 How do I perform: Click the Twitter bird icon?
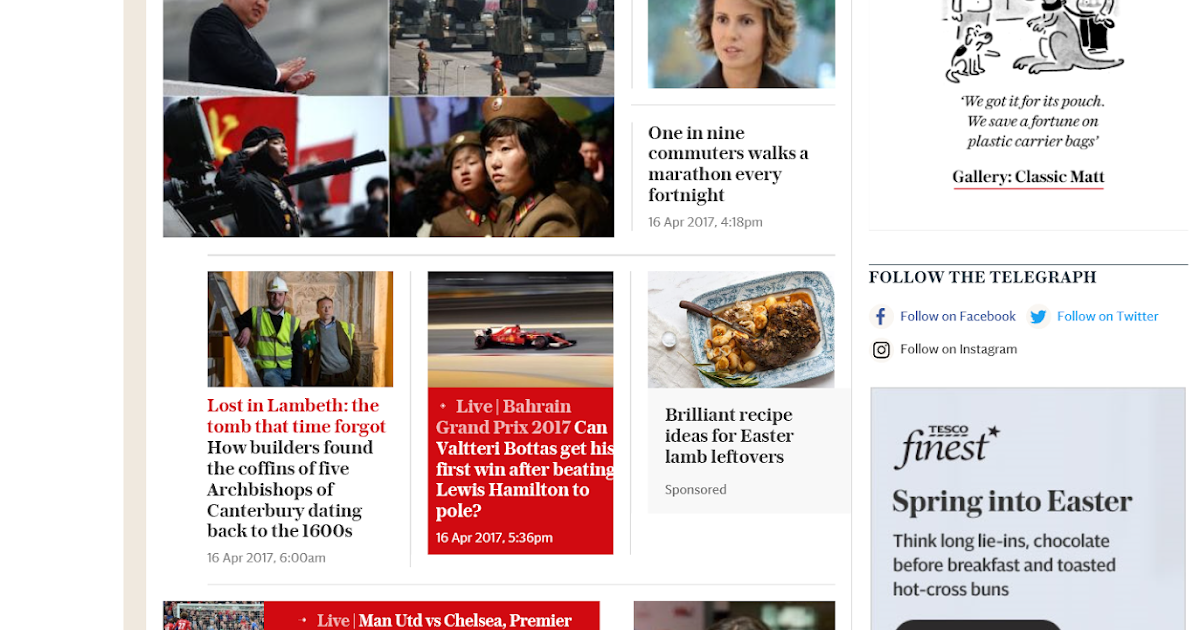[x=1038, y=317]
